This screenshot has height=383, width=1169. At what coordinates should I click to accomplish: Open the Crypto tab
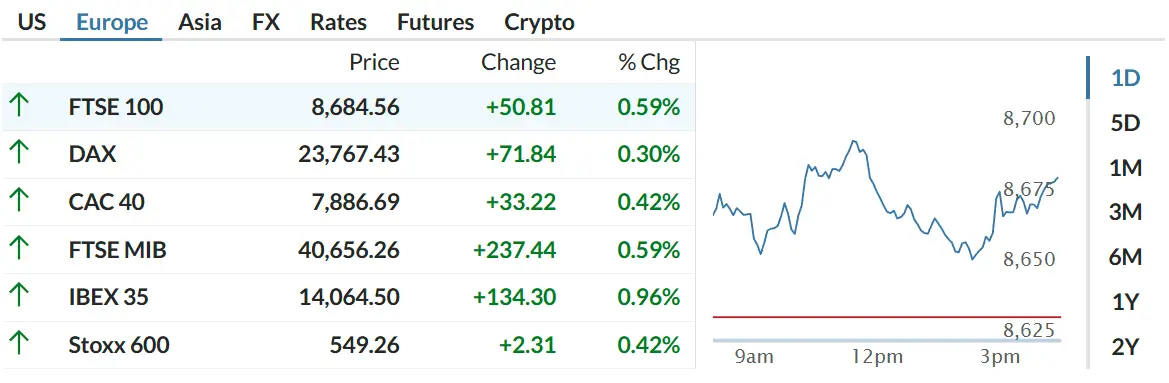(540, 22)
